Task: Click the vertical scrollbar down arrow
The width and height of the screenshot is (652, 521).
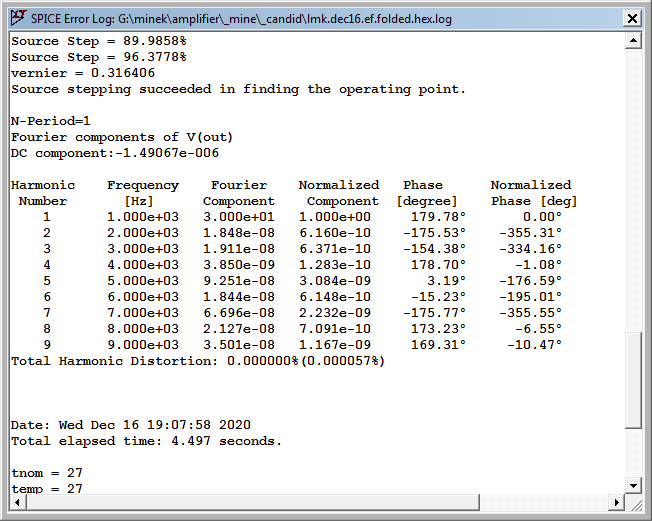Action: click(633, 485)
